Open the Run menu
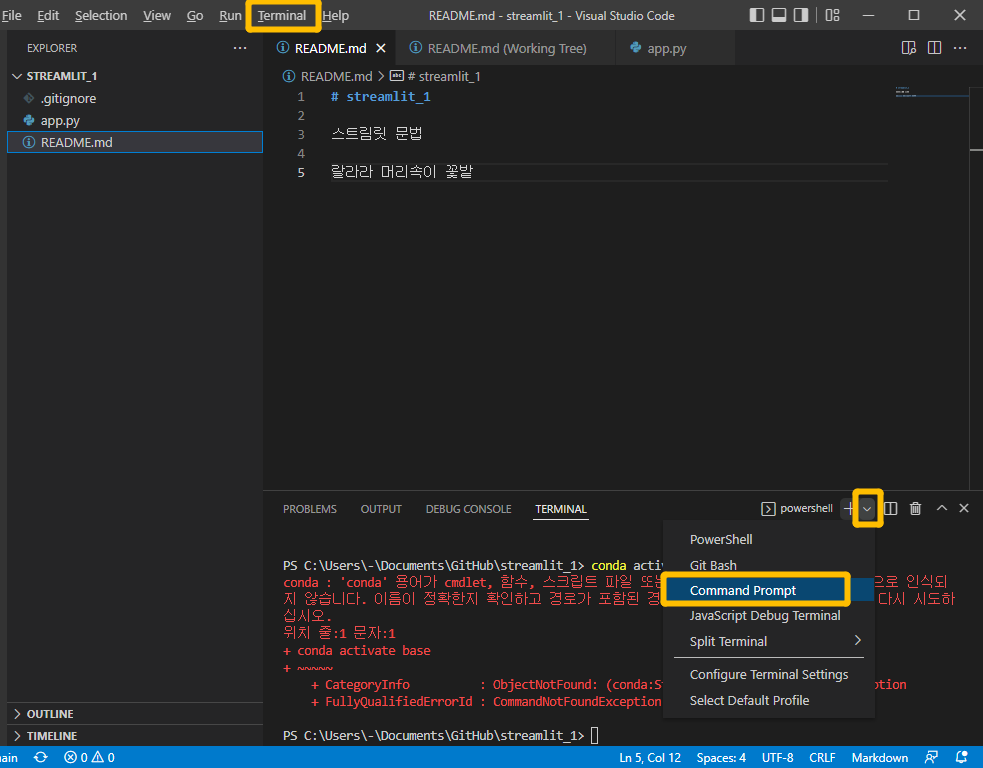This screenshot has height=768, width=983. tap(230, 16)
